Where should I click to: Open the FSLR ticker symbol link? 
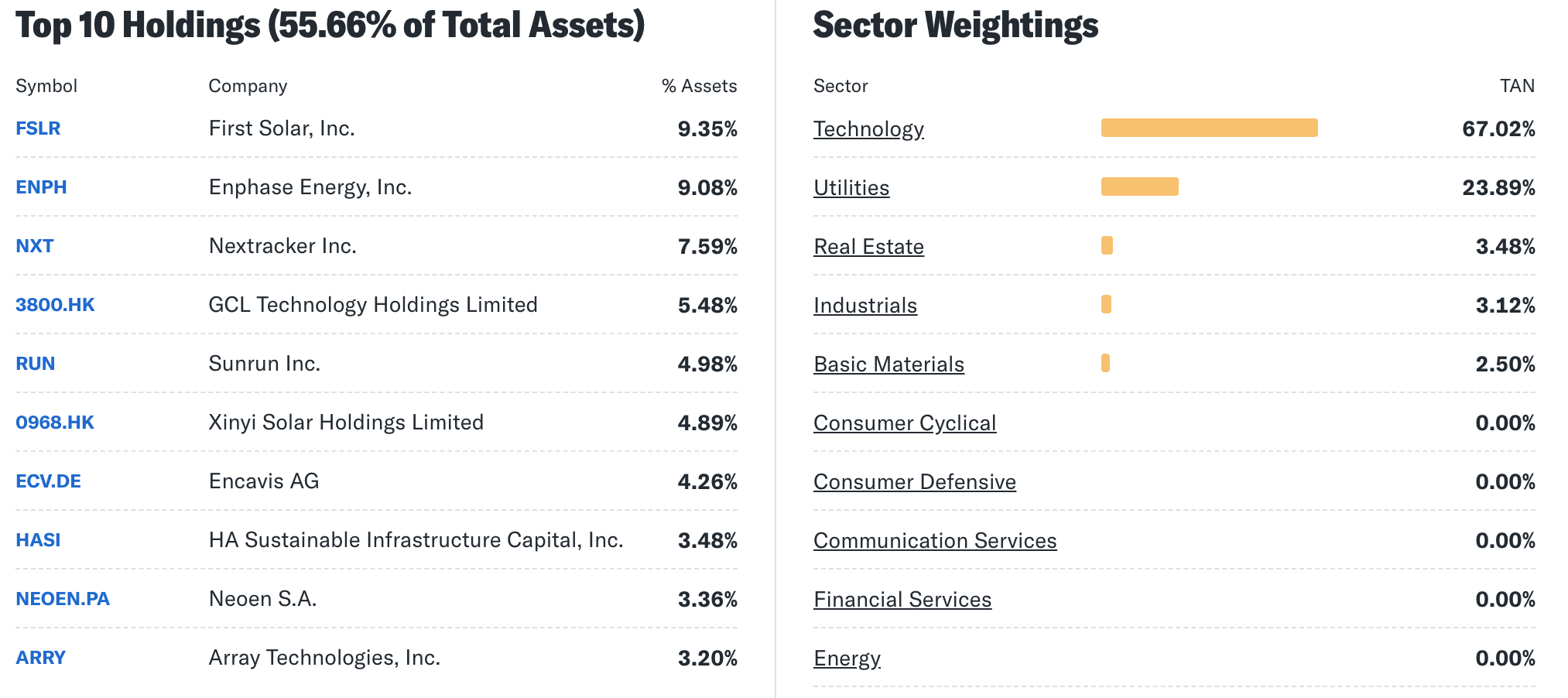pos(38,128)
